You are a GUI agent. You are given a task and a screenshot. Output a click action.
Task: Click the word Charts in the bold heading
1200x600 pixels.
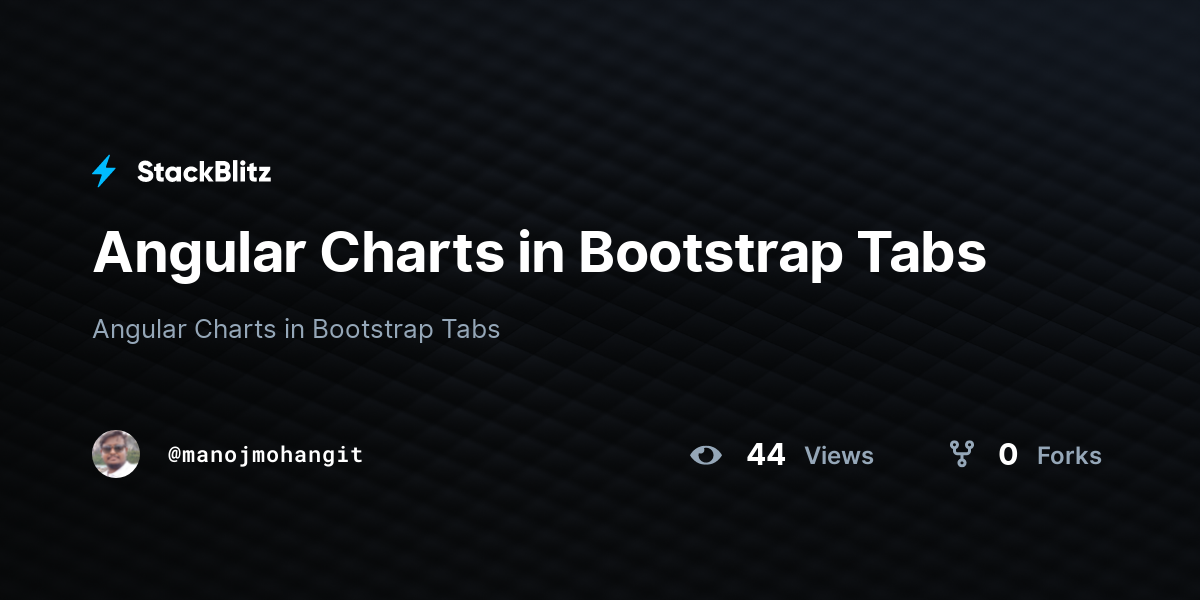point(412,253)
